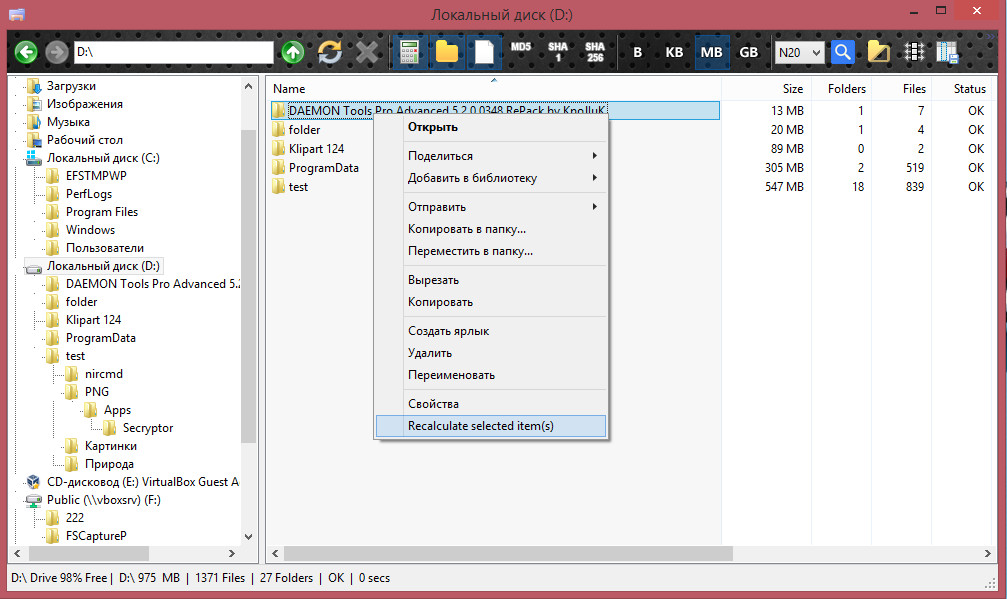Screen dimensions: 1007x599
Task: Select Public (\\vboxsrv) (F:) in tree
Action: coord(103,499)
